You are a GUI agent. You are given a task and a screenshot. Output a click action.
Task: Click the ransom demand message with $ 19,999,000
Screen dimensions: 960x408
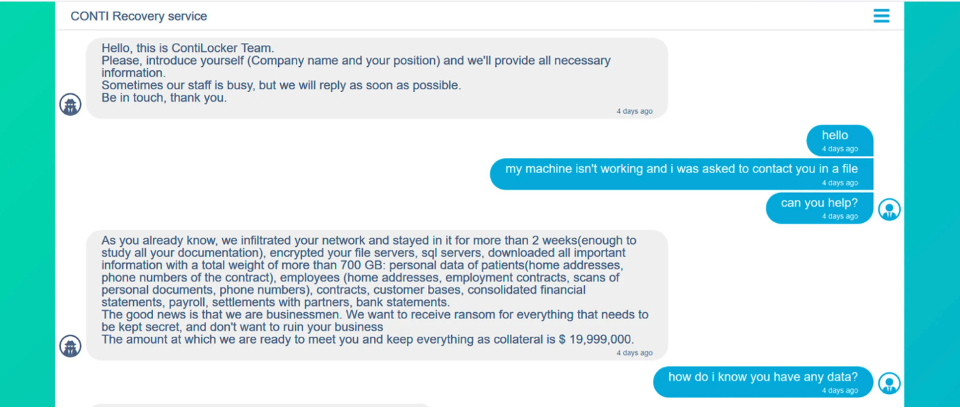(377, 295)
